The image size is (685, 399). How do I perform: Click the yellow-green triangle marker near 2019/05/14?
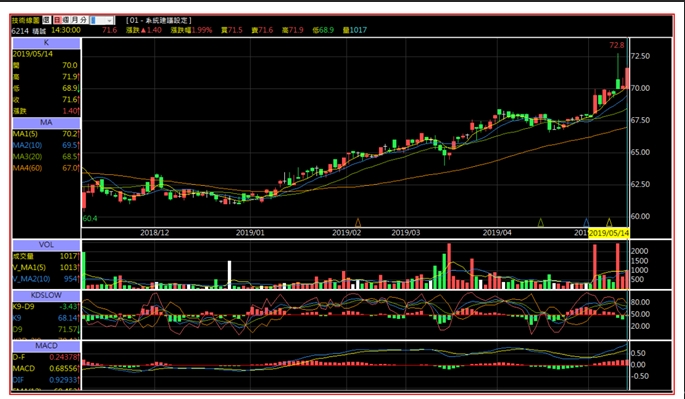tap(609, 223)
